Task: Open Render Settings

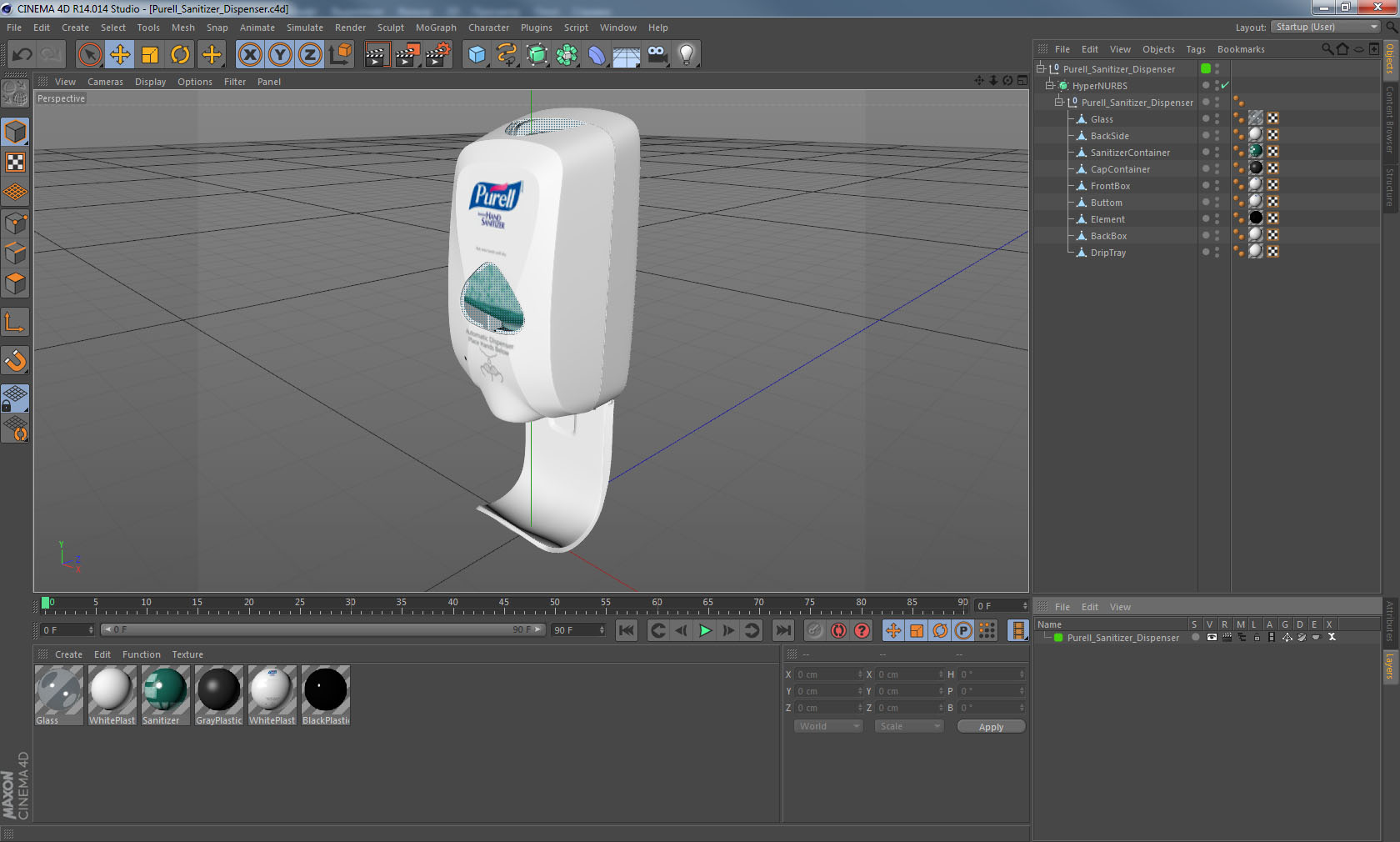Action: coord(438,55)
